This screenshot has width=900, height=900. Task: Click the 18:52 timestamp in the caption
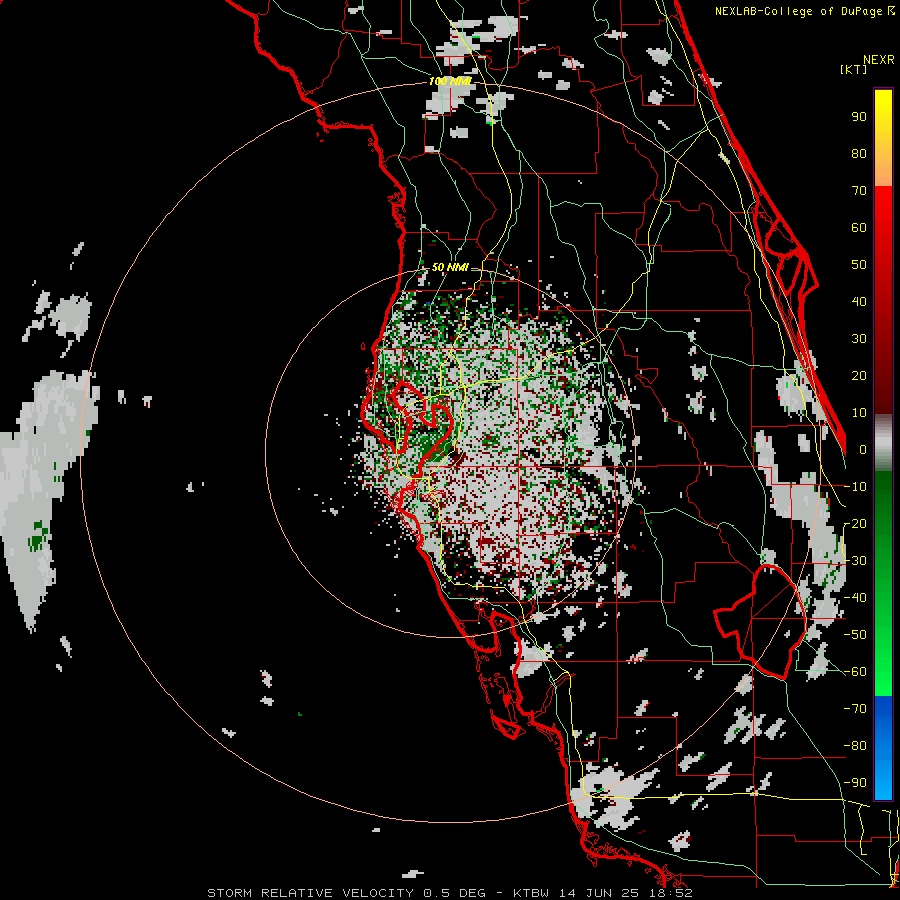[x=672, y=893]
